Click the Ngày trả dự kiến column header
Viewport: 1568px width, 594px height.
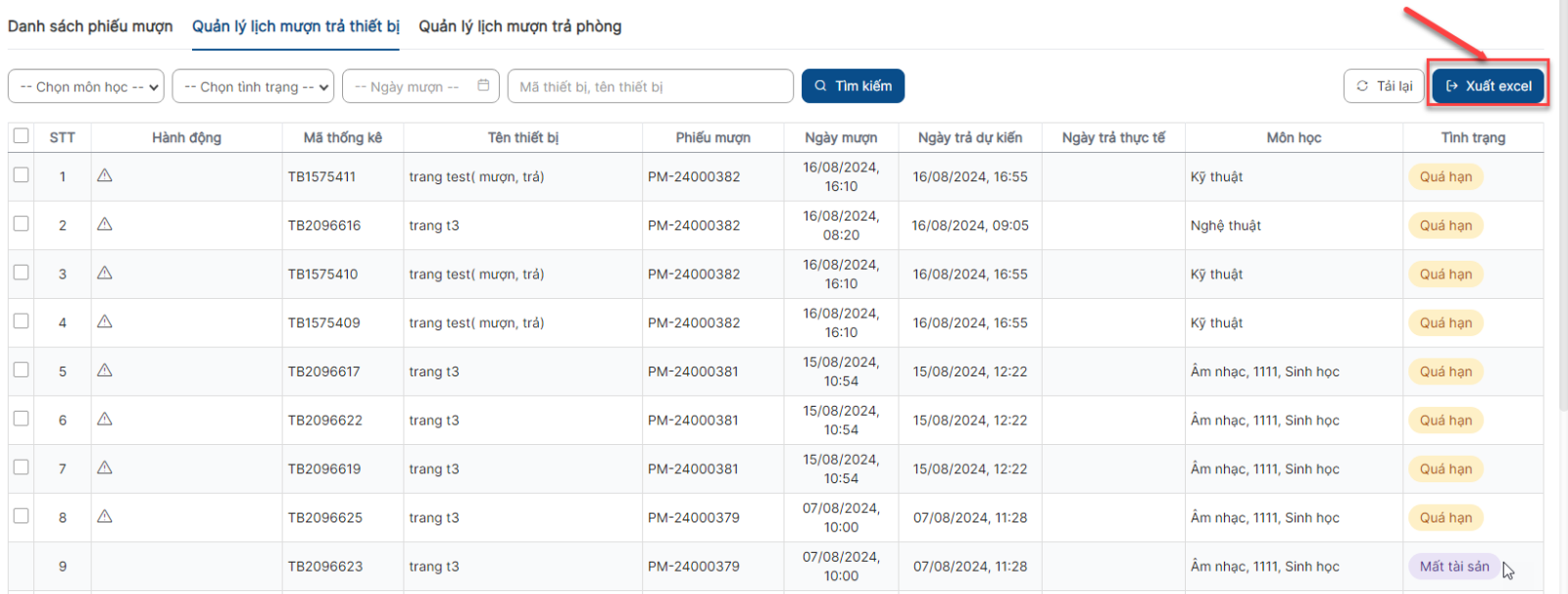tap(970, 137)
